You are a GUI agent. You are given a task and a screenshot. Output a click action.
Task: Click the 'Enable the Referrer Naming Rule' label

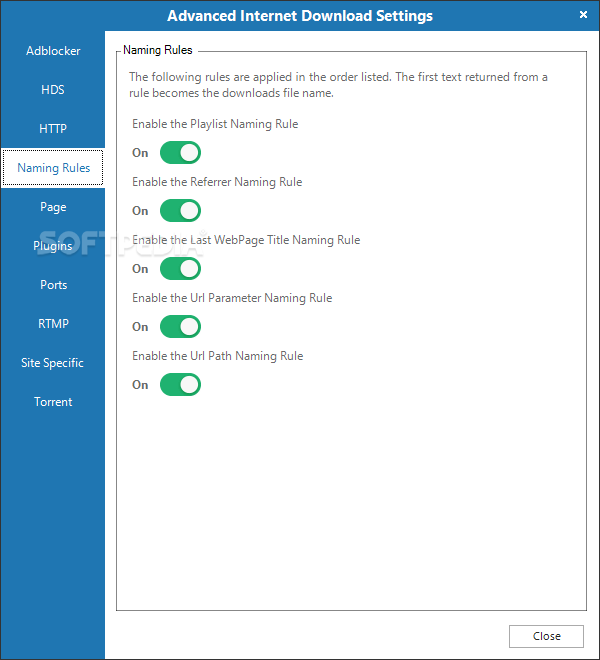217,182
